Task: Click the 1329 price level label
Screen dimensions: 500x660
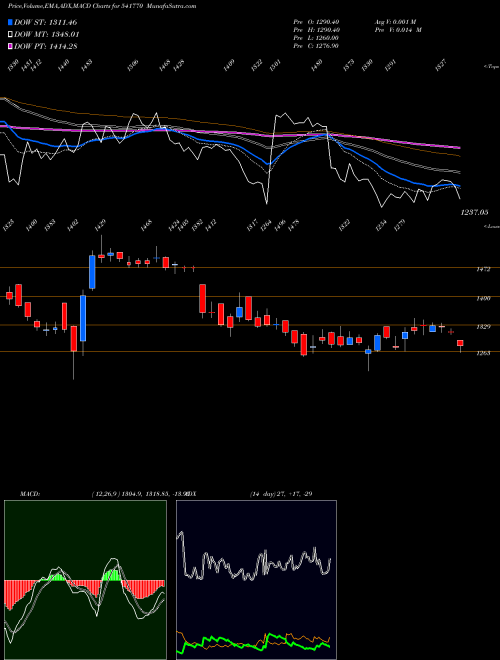Action: pyautogui.click(x=483, y=327)
